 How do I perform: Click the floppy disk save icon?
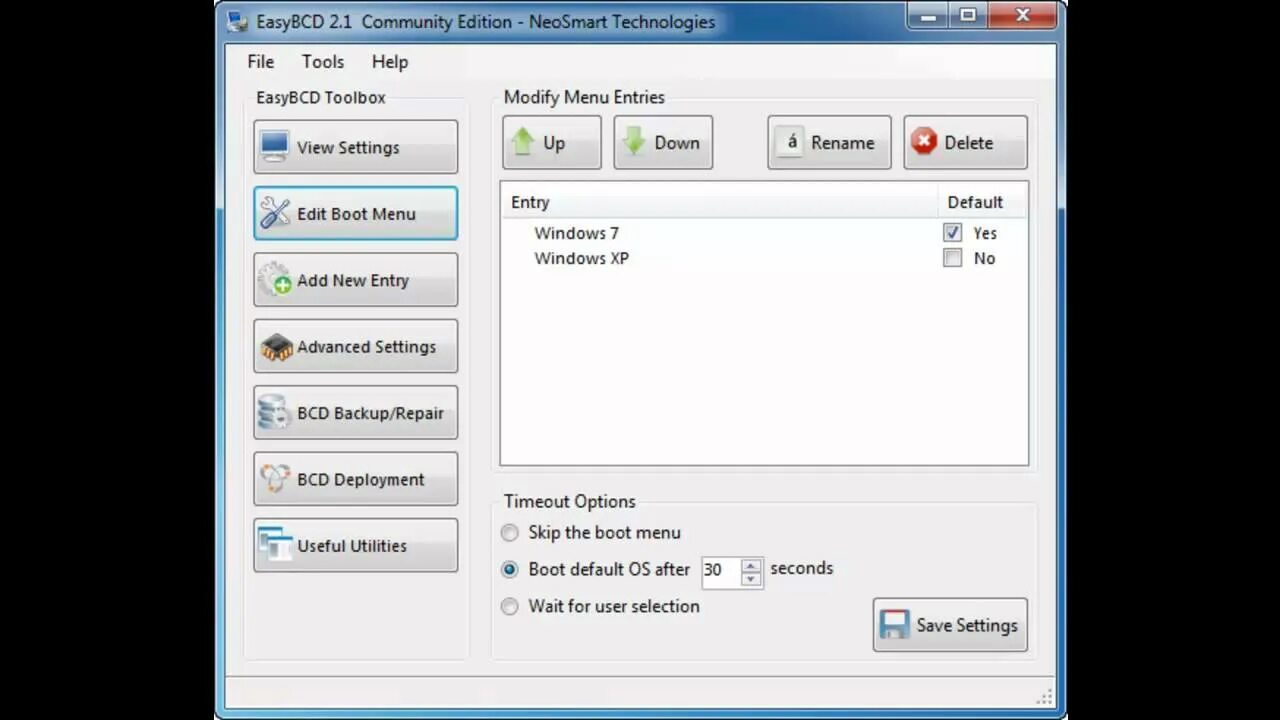(894, 625)
